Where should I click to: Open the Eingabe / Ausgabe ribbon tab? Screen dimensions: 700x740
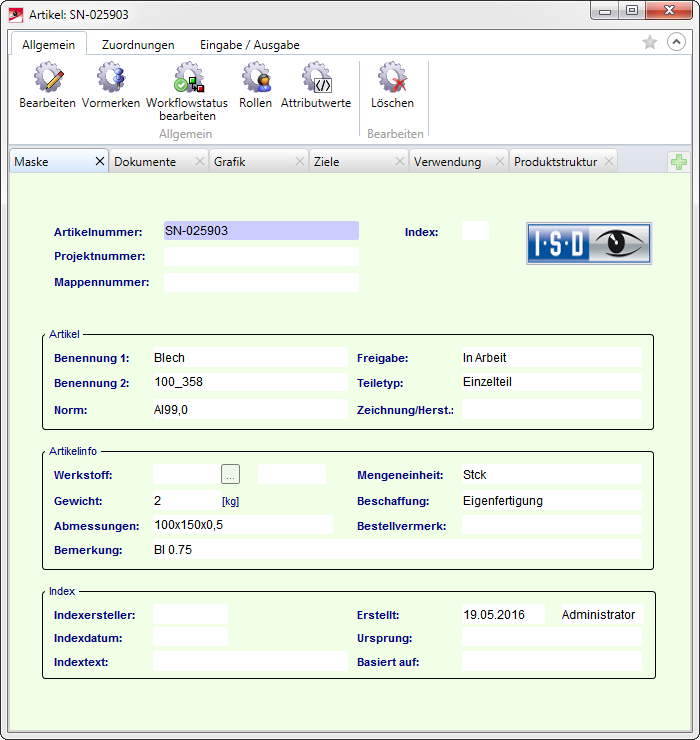[x=249, y=45]
